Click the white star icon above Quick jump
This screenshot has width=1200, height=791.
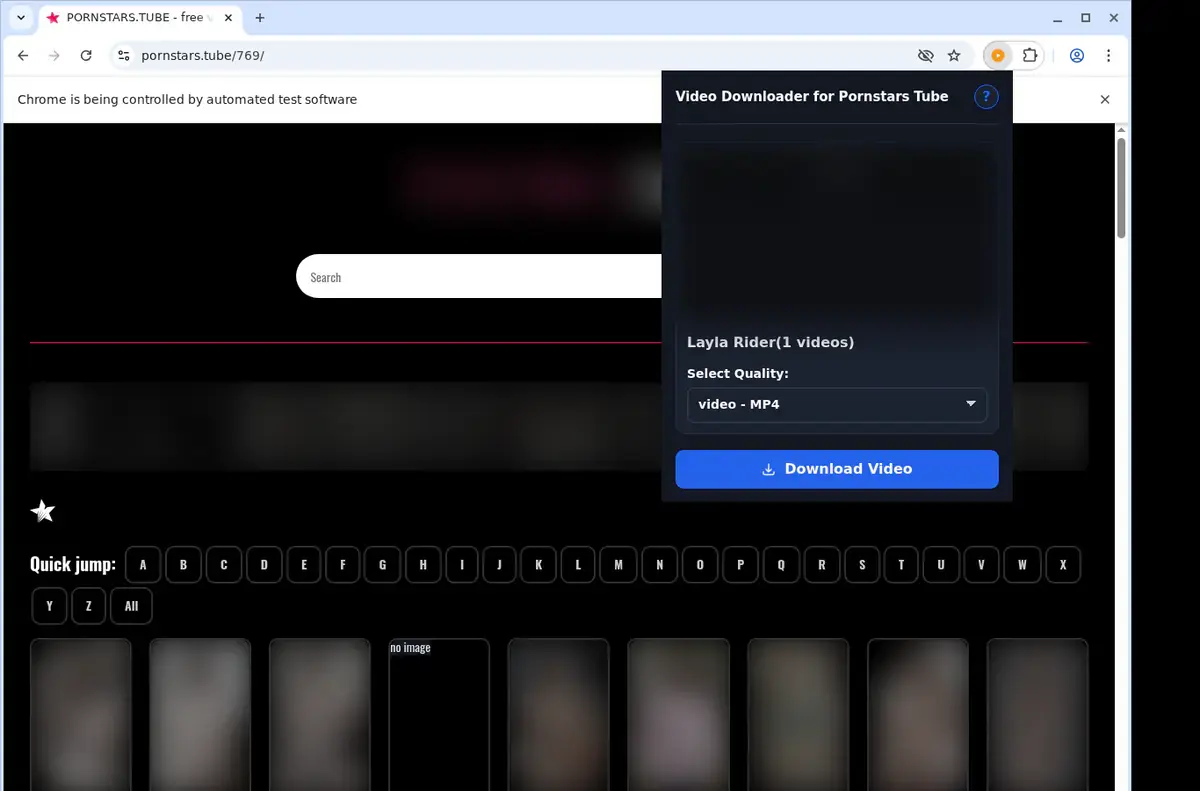[43, 511]
